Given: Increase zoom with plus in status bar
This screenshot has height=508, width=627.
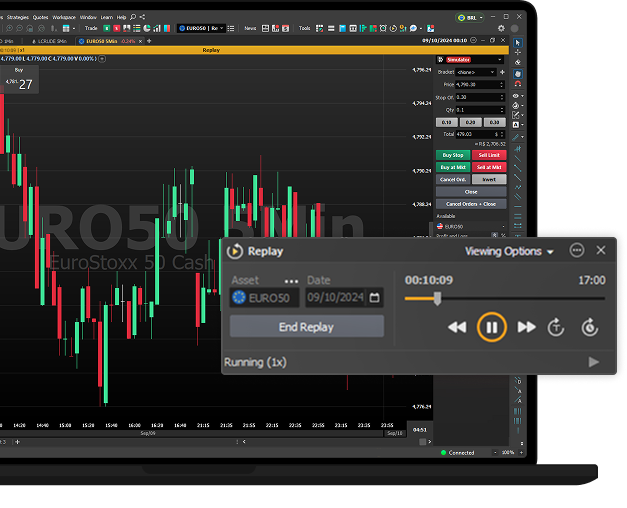Looking at the screenshot, I should pyautogui.click(x=521, y=452).
